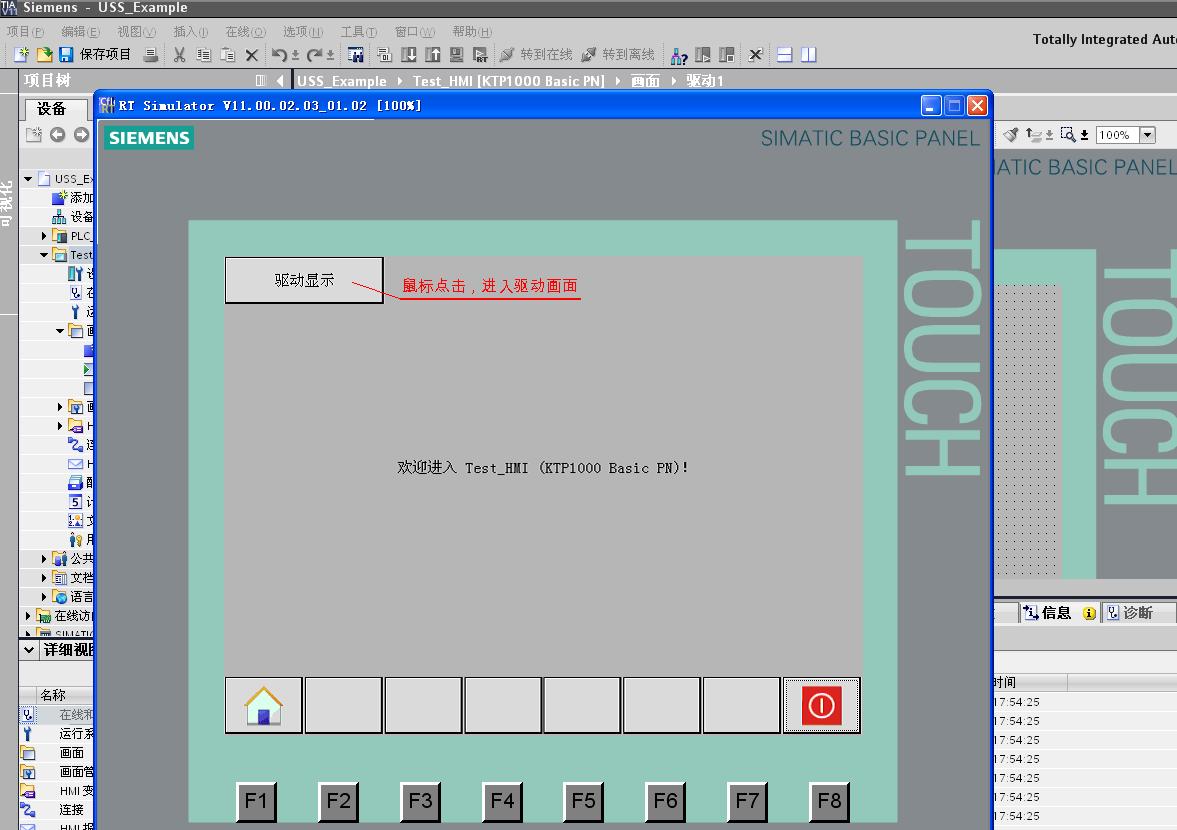Expand the 文档 tree node
Viewport: 1177px width, 830px height.
pyautogui.click(x=44, y=578)
